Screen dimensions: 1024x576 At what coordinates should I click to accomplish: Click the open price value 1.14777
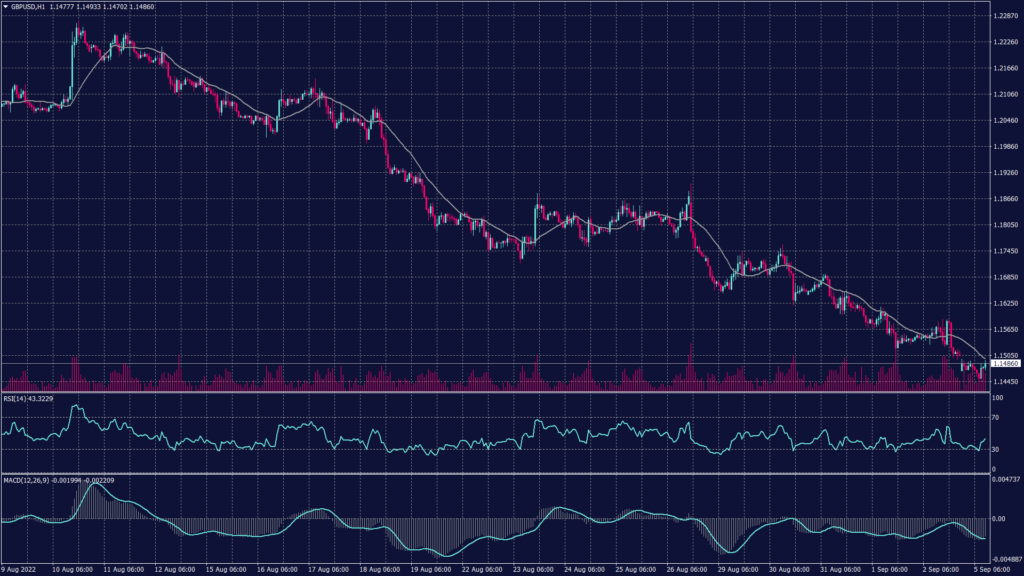[60, 6]
